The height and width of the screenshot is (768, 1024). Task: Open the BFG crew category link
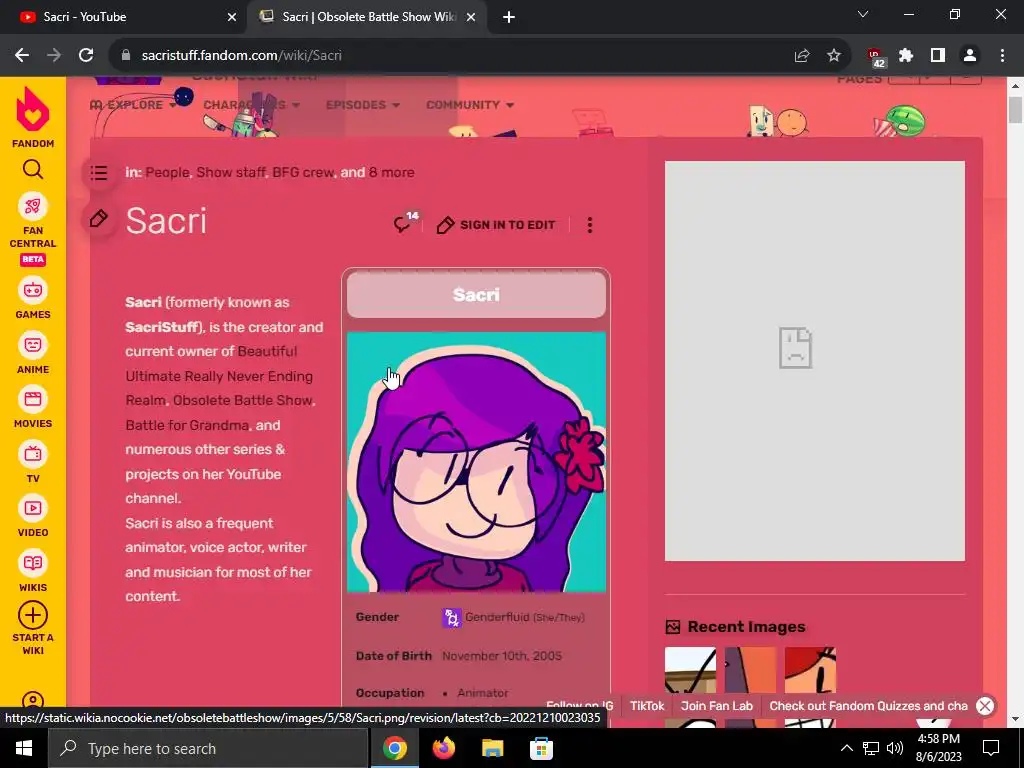pos(303,172)
